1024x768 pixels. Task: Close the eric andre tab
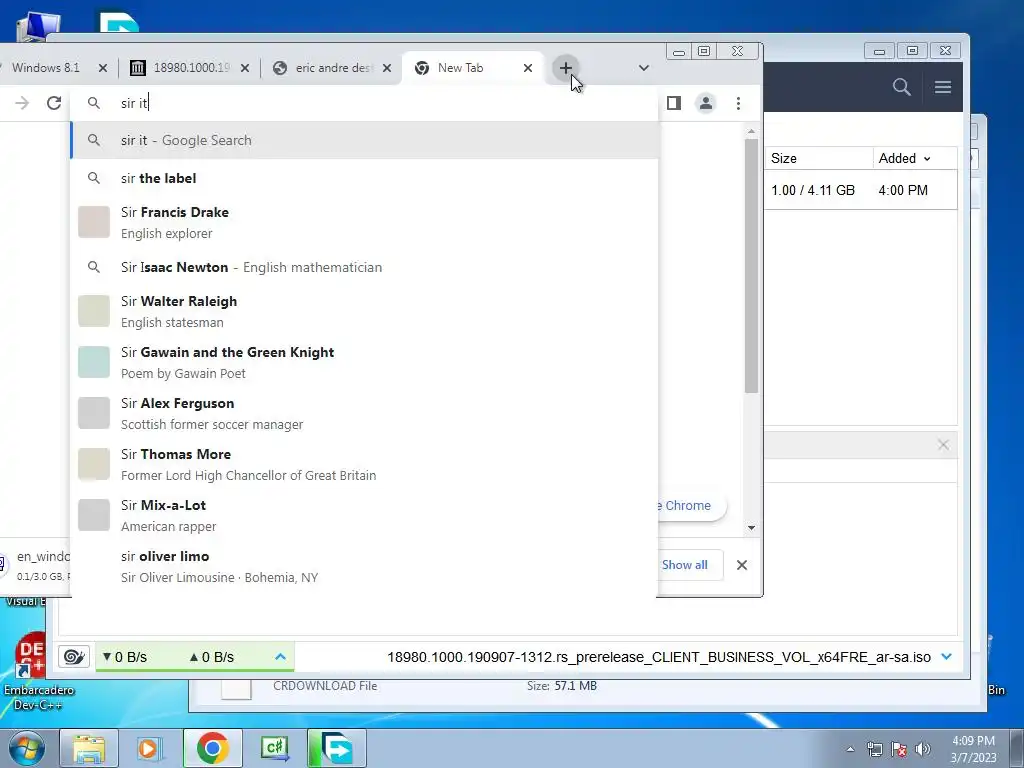pos(387,68)
